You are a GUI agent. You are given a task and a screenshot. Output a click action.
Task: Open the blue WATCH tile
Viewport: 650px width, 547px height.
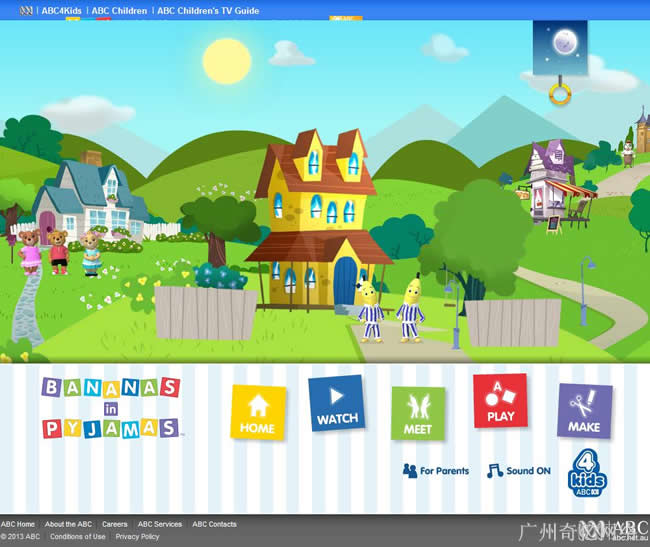coord(337,404)
